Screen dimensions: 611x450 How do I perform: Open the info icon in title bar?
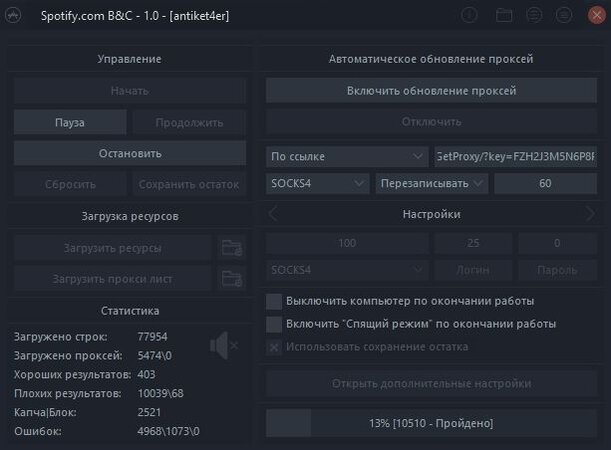click(x=469, y=16)
